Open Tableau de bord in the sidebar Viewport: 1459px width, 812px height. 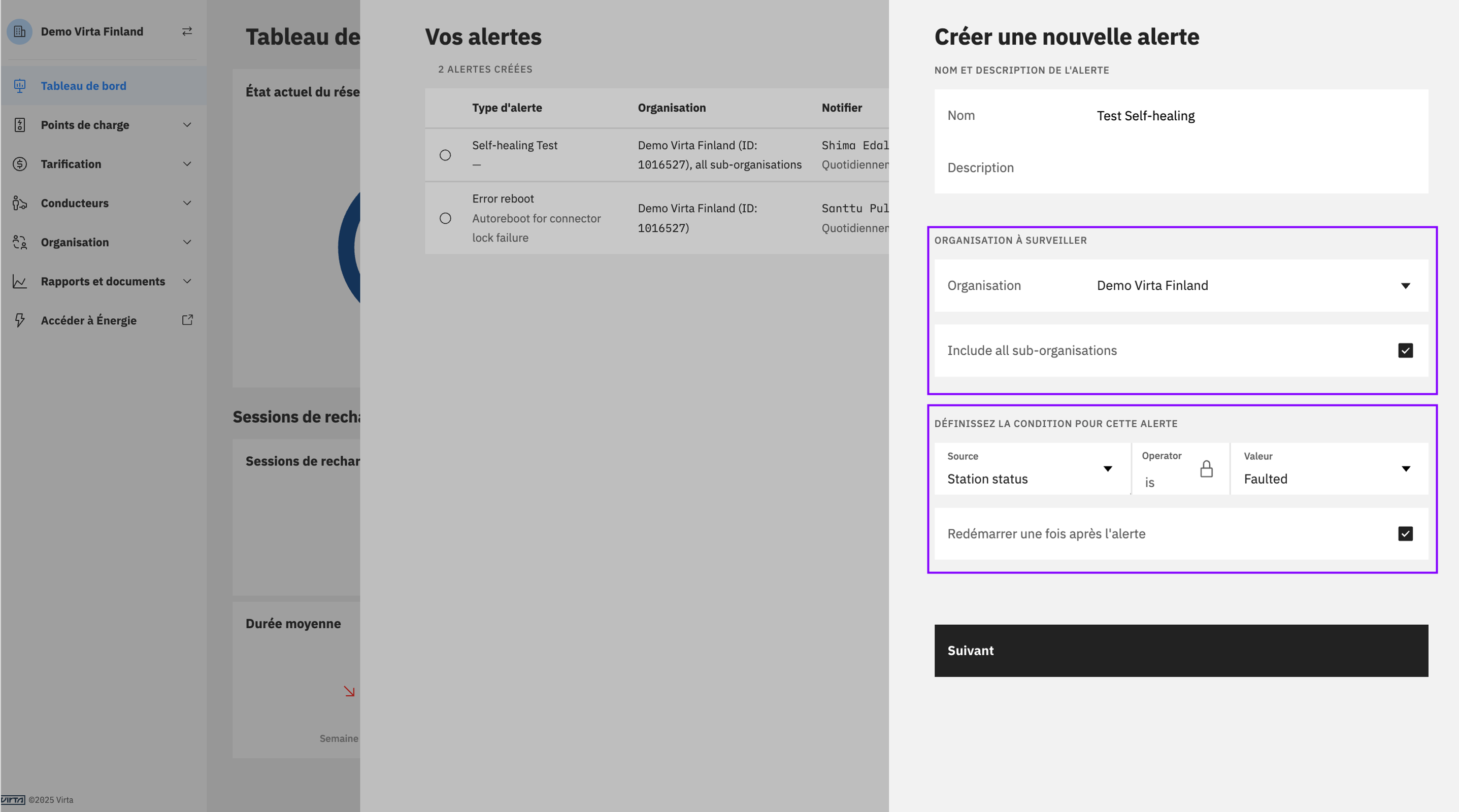pyautogui.click(x=104, y=85)
